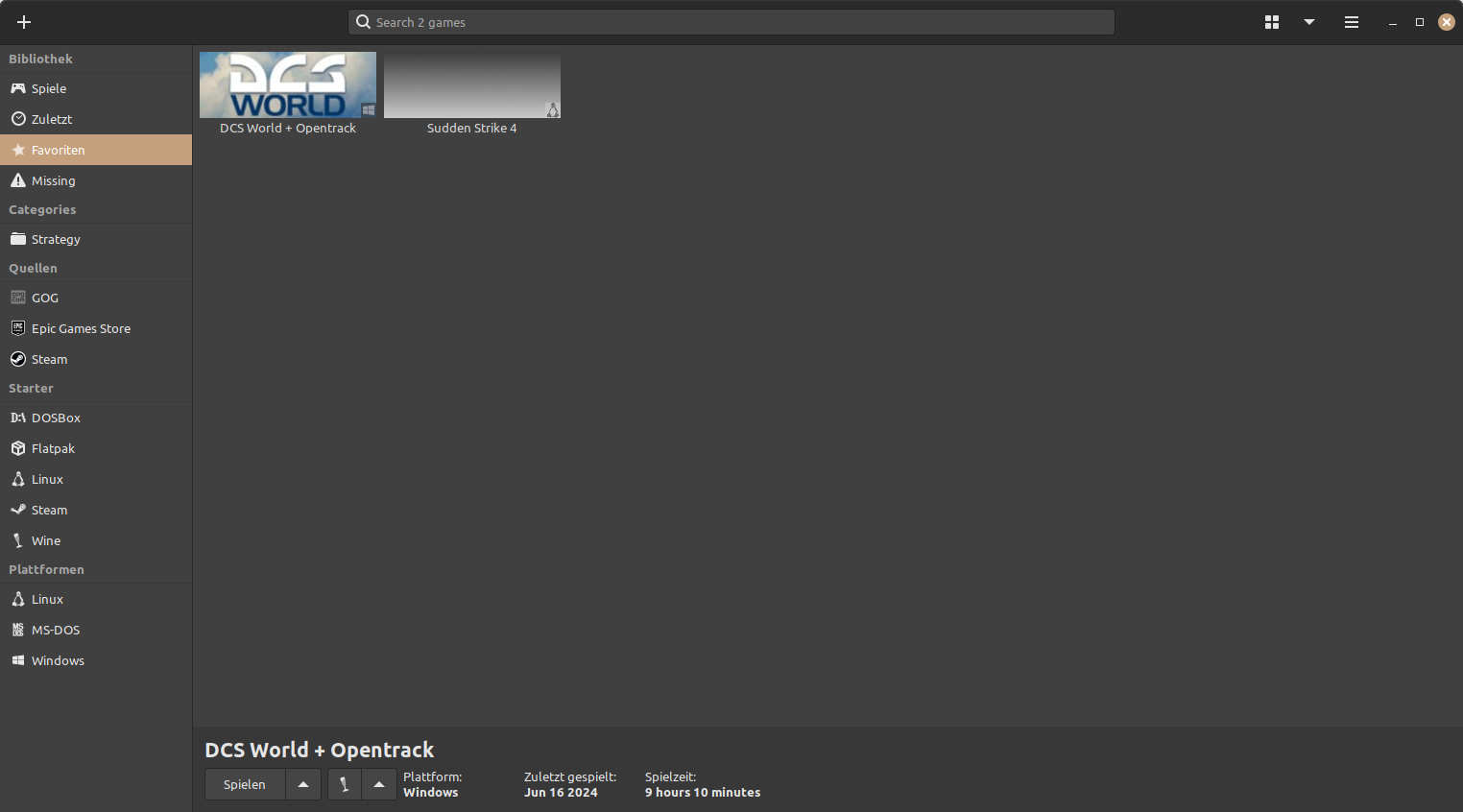Open the hamburger main menu

1352,22
